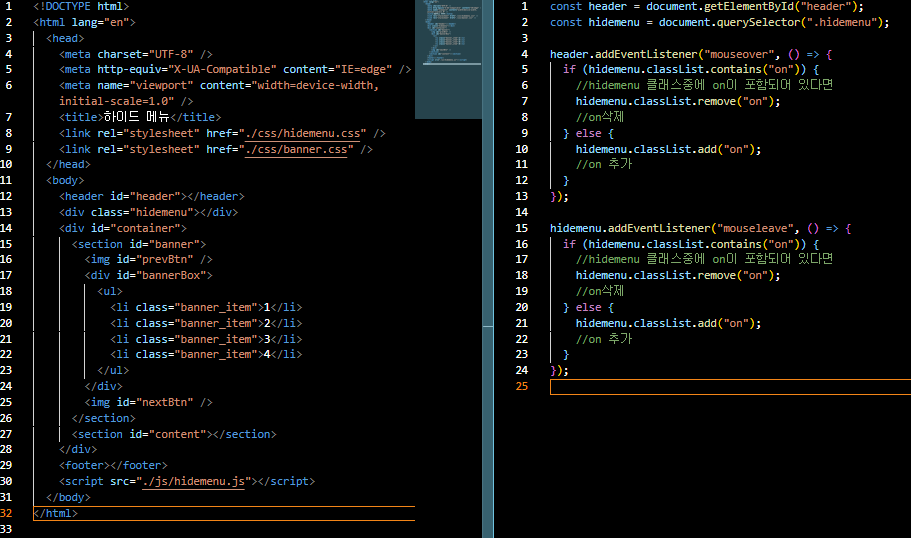This screenshot has width=911, height=538.
Task: Click the opening <body> tag
Action: [x=65, y=181]
